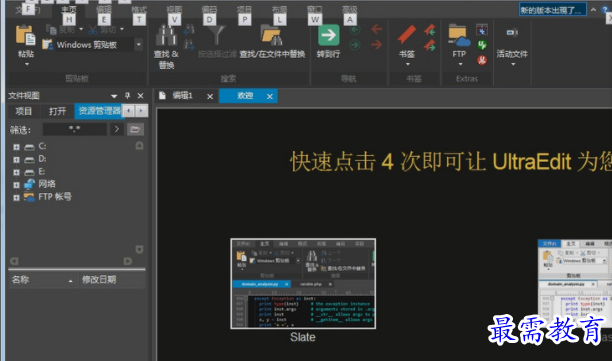Click the red right arrow in navigation group

[x=377, y=45]
